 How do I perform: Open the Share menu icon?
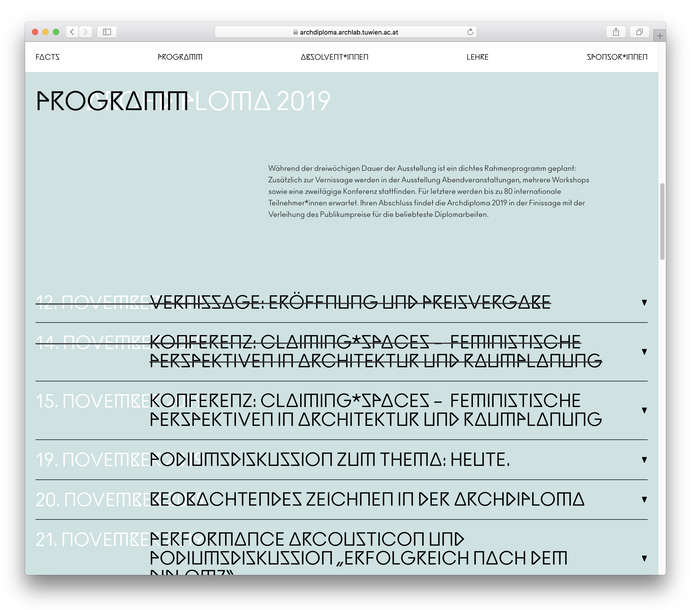click(x=616, y=32)
